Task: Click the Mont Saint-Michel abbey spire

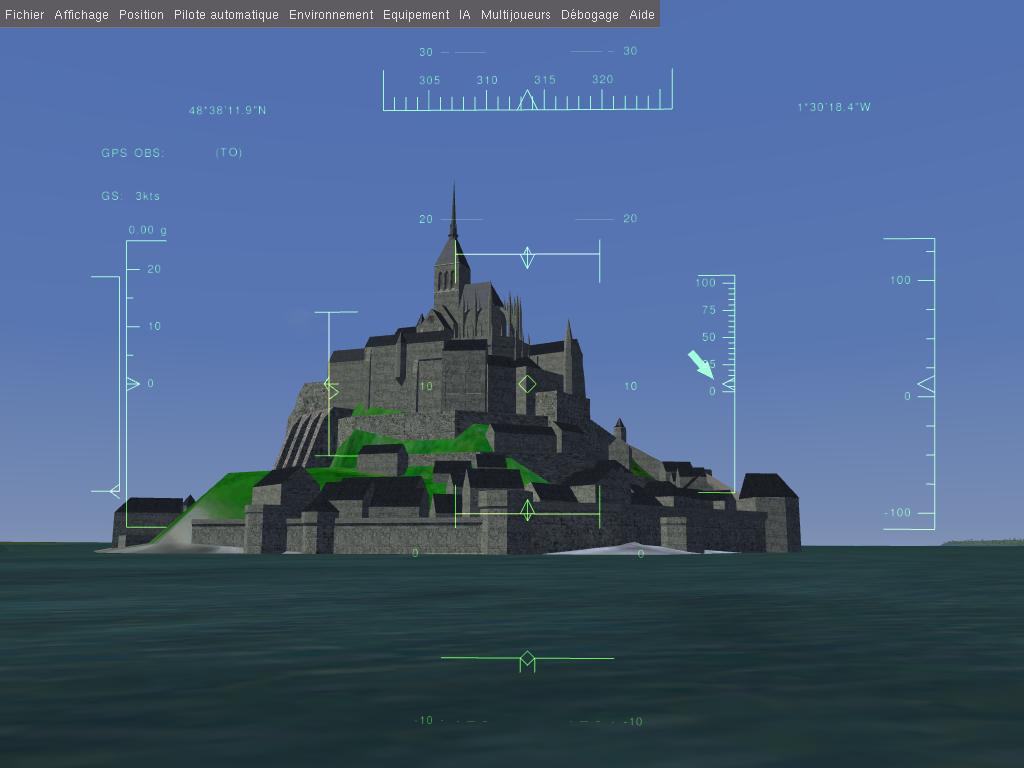Action: click(x=453, y=212)
